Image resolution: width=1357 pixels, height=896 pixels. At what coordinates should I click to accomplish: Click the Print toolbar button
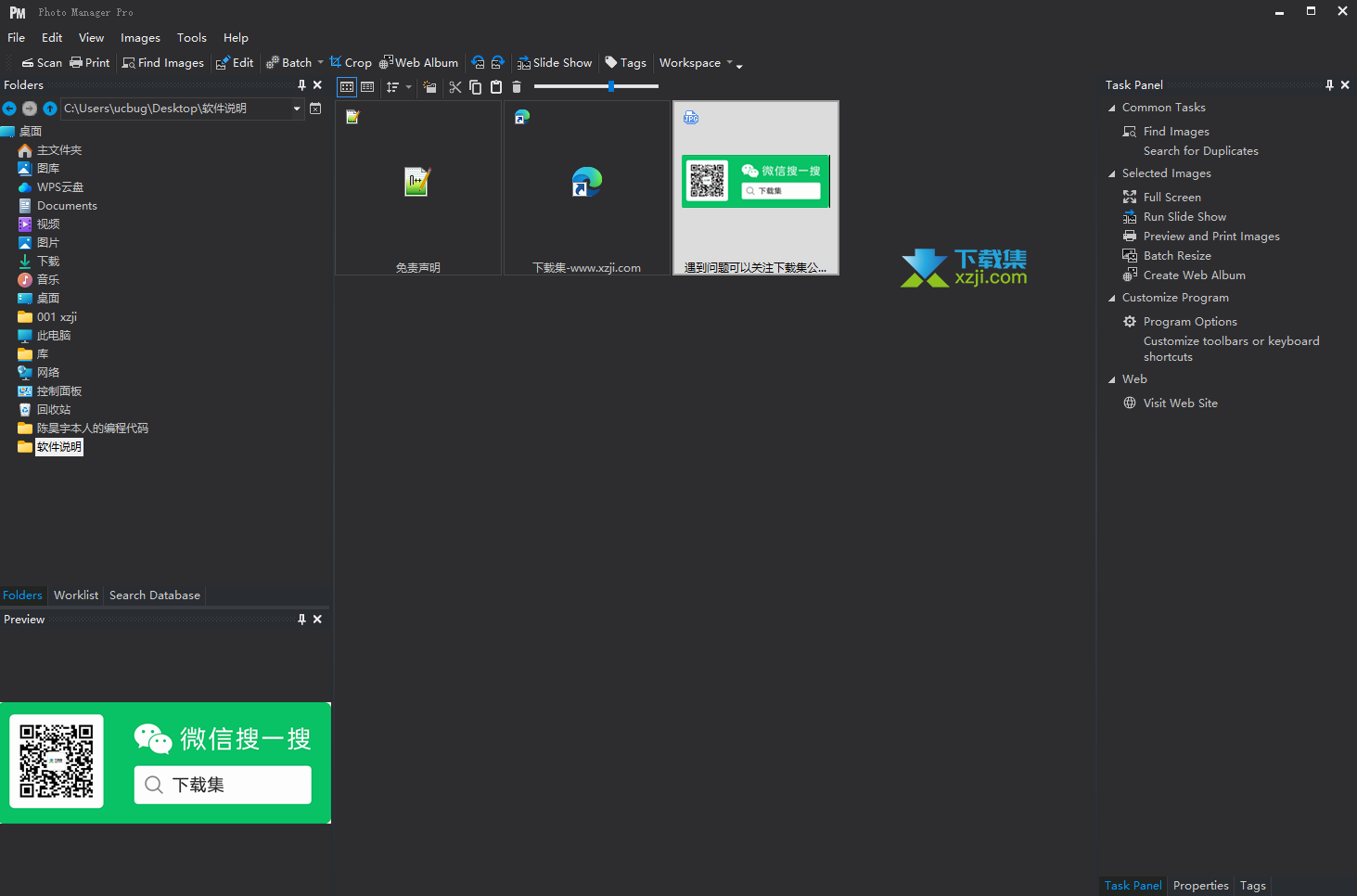[89, 63]
